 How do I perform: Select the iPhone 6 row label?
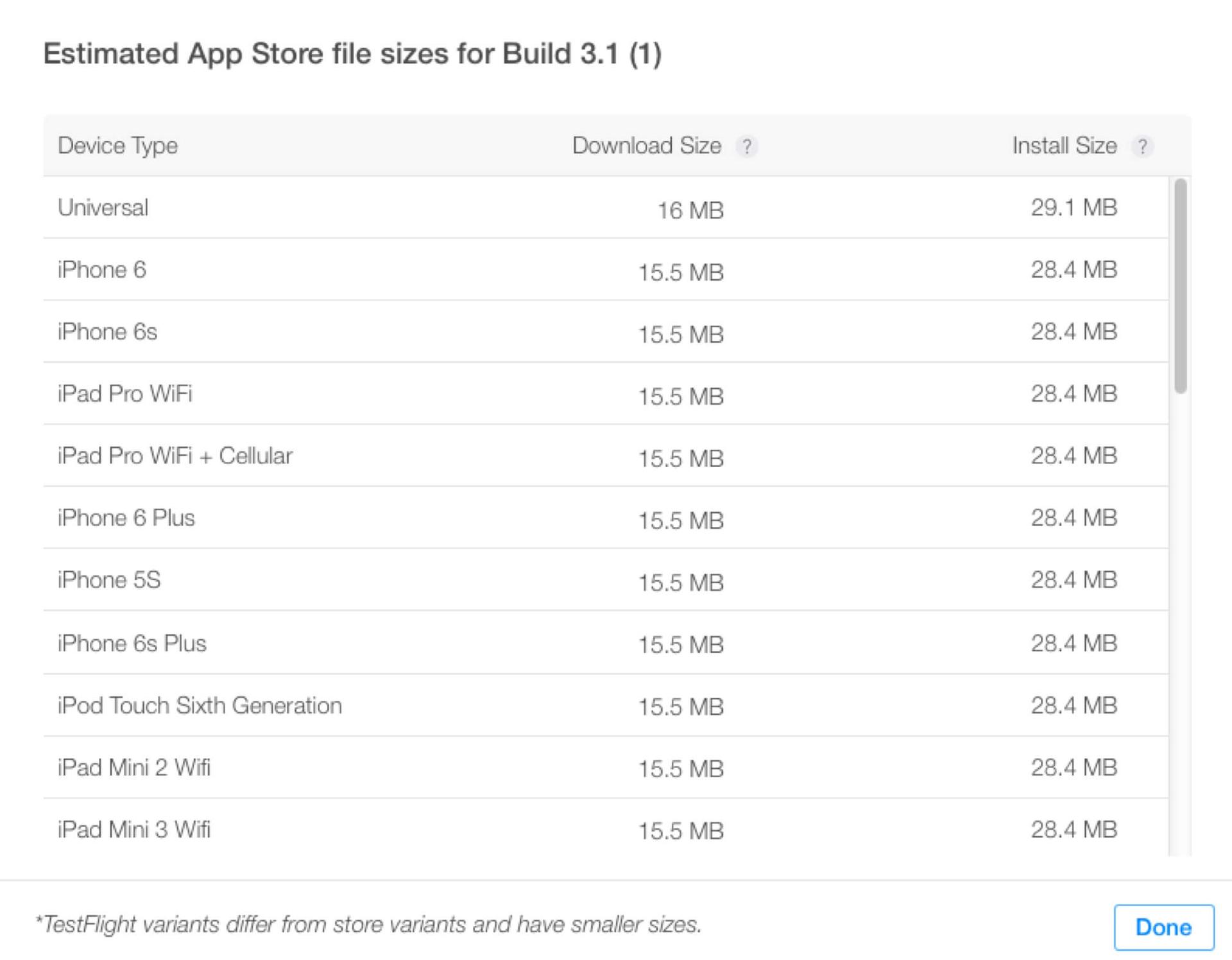[102, 270]
